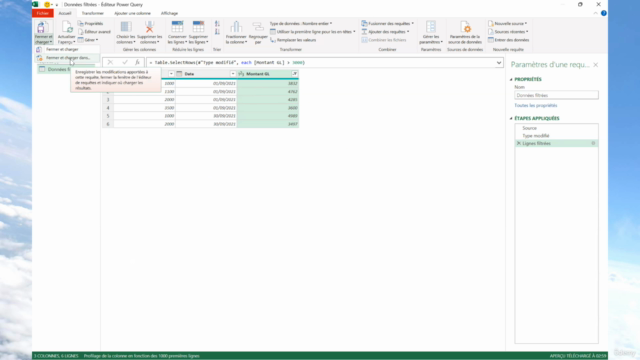Screen dimensions: 640x360
Task: Collapse the ÉTAPES APPLIQUÉES section
Action: coord(511,118)
